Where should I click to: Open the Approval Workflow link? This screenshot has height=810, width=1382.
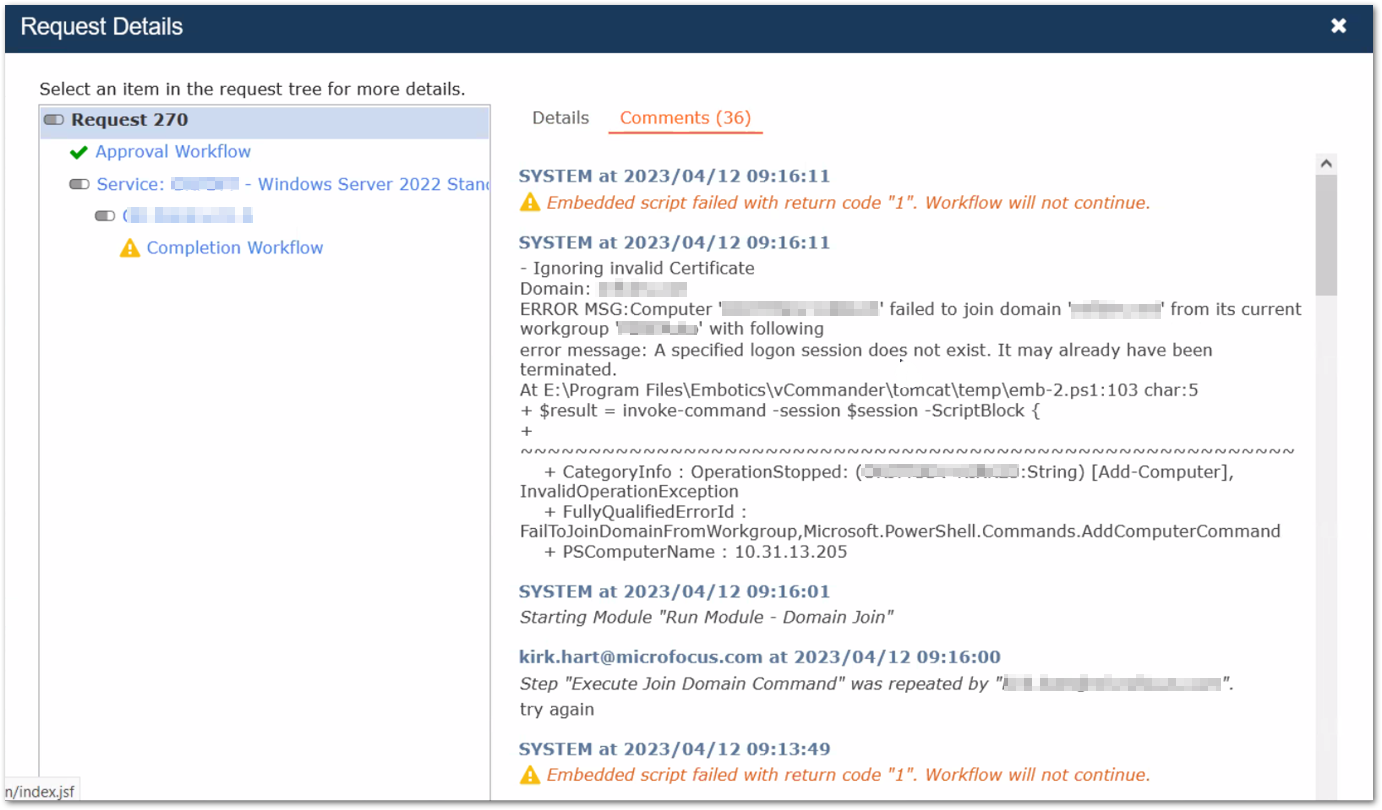[173, 152]
